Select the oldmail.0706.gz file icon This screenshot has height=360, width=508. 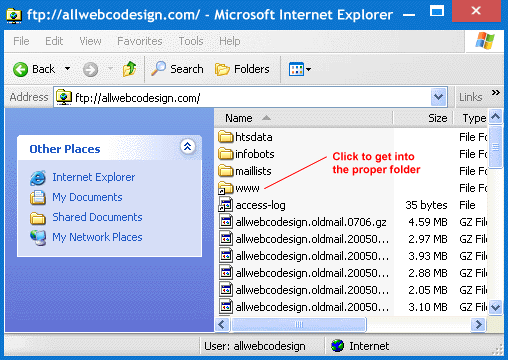tap(226, 222)
